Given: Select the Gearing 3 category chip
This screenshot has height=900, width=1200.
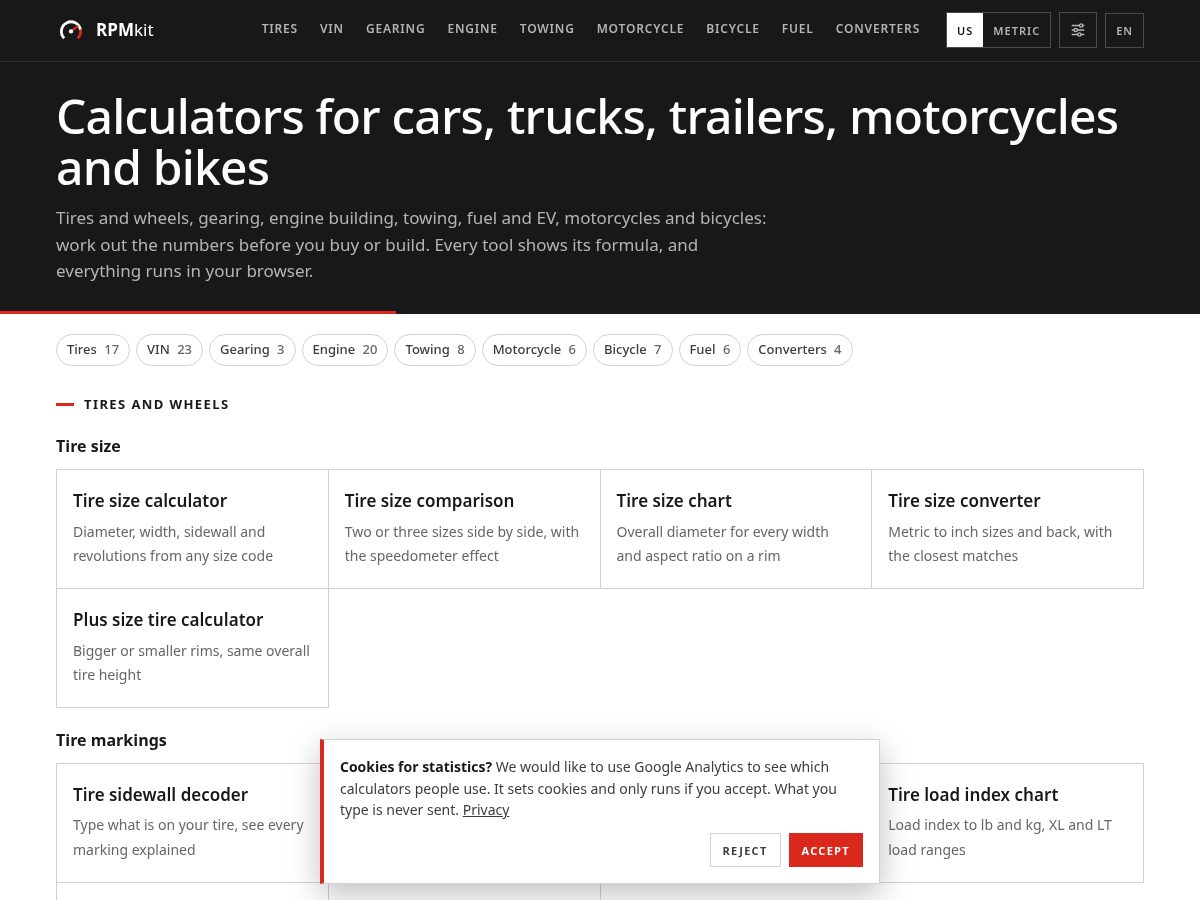Looking at the screenshot, I should pos(252,350).
